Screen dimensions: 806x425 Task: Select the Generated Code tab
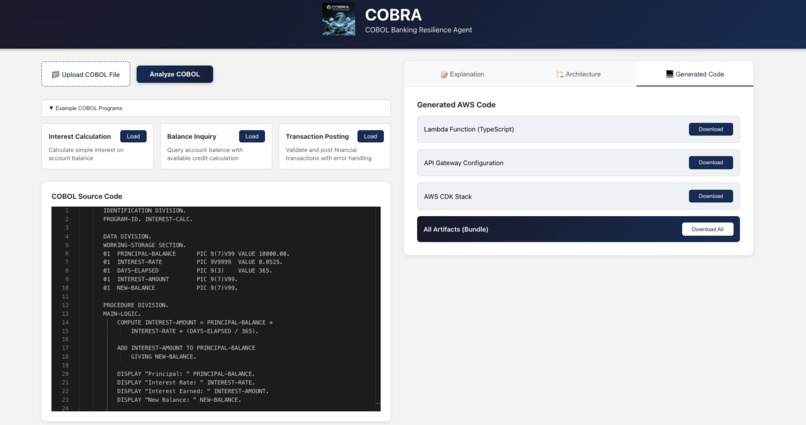(x=694, y=74)
